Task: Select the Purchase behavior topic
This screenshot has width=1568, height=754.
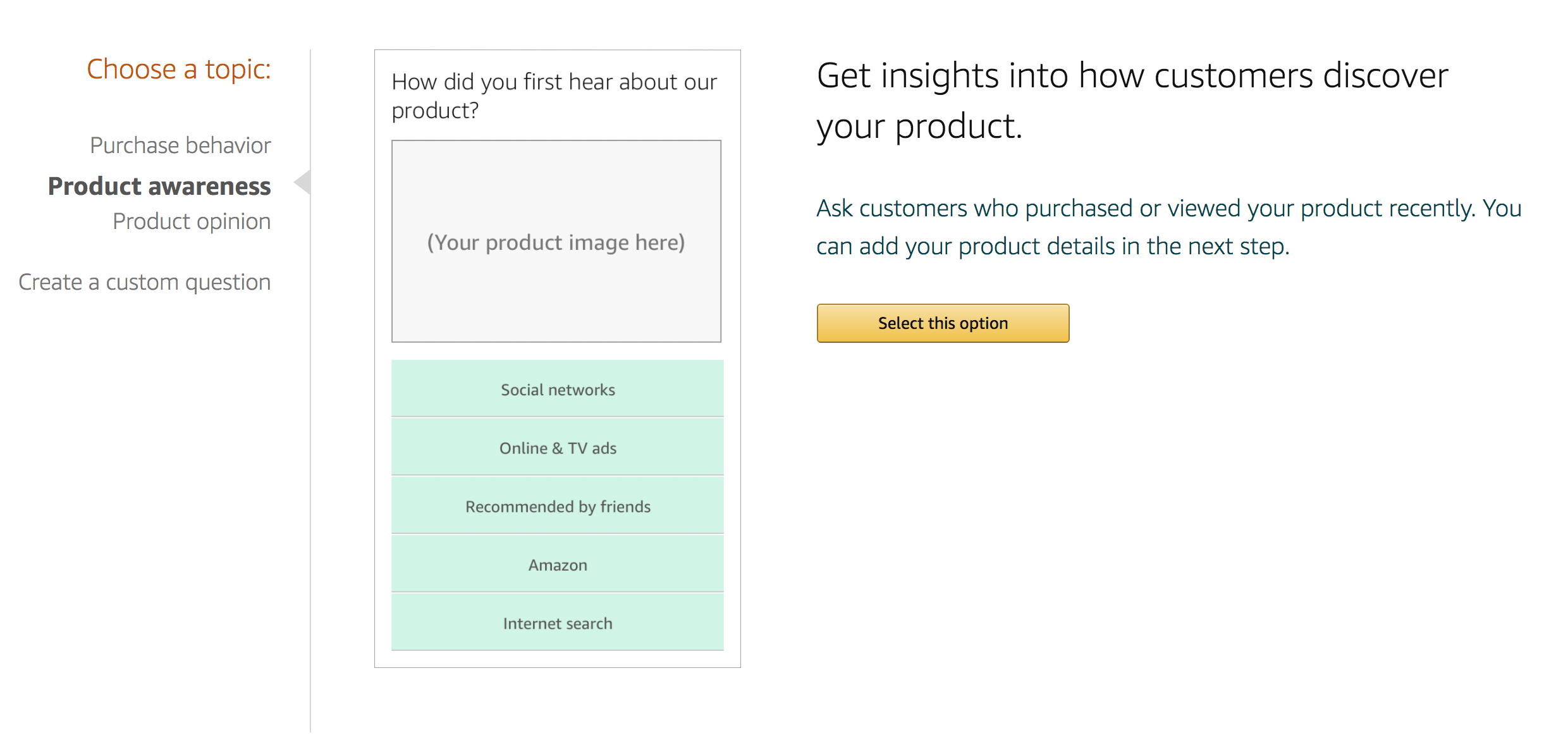Action: (180, 145)
